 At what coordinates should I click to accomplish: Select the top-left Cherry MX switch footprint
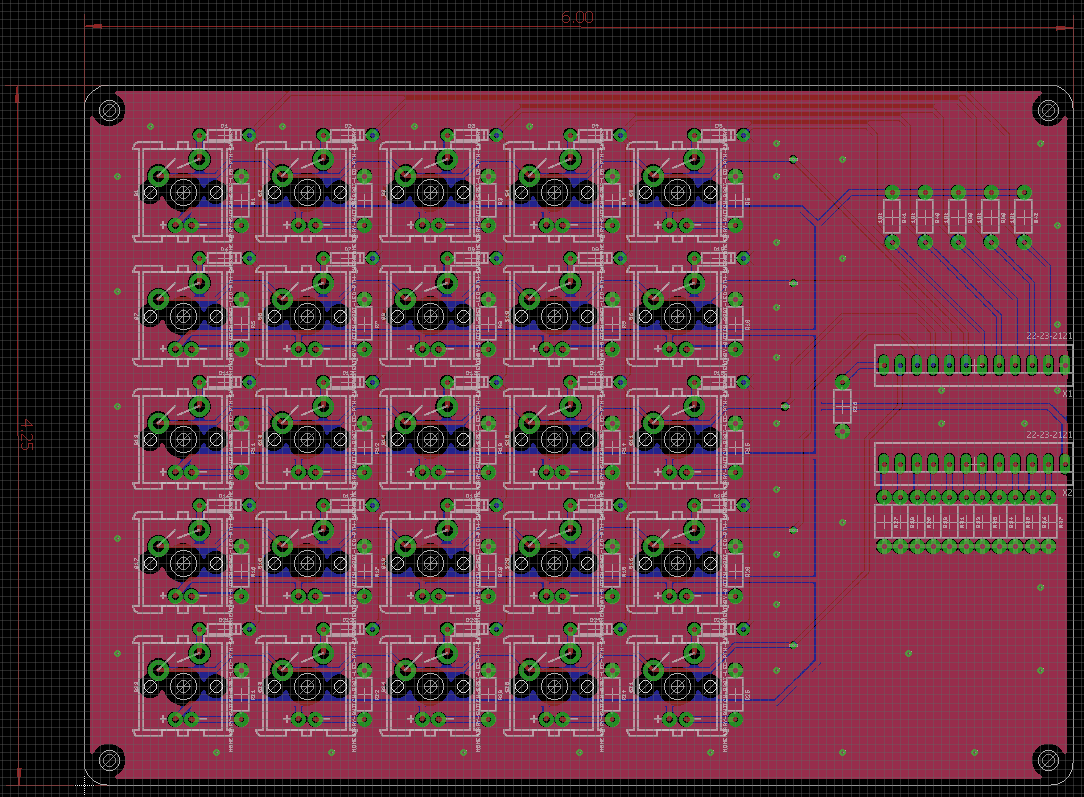point(183,192)
